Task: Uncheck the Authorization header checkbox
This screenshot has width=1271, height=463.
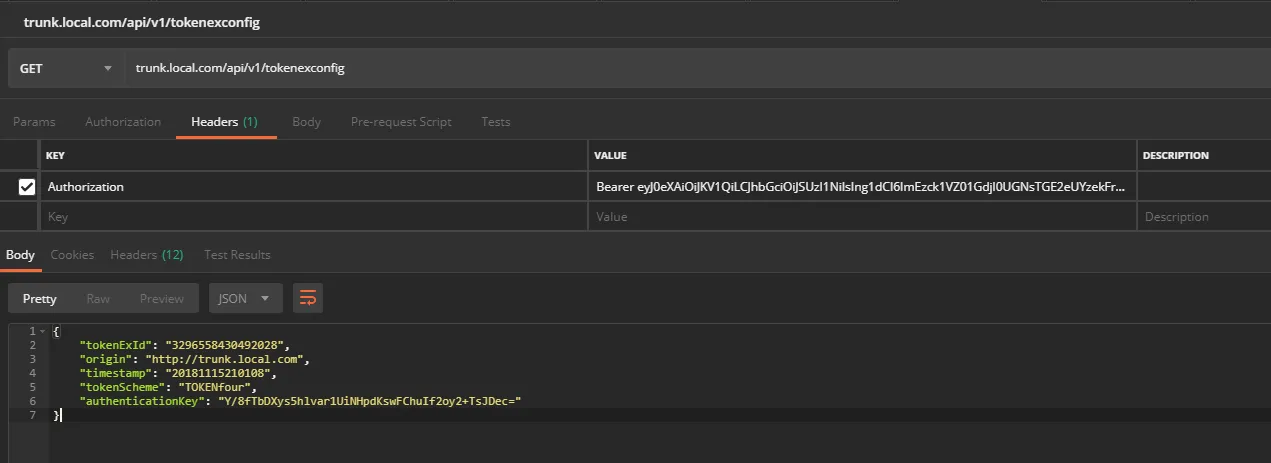Action: click(27, 186)
